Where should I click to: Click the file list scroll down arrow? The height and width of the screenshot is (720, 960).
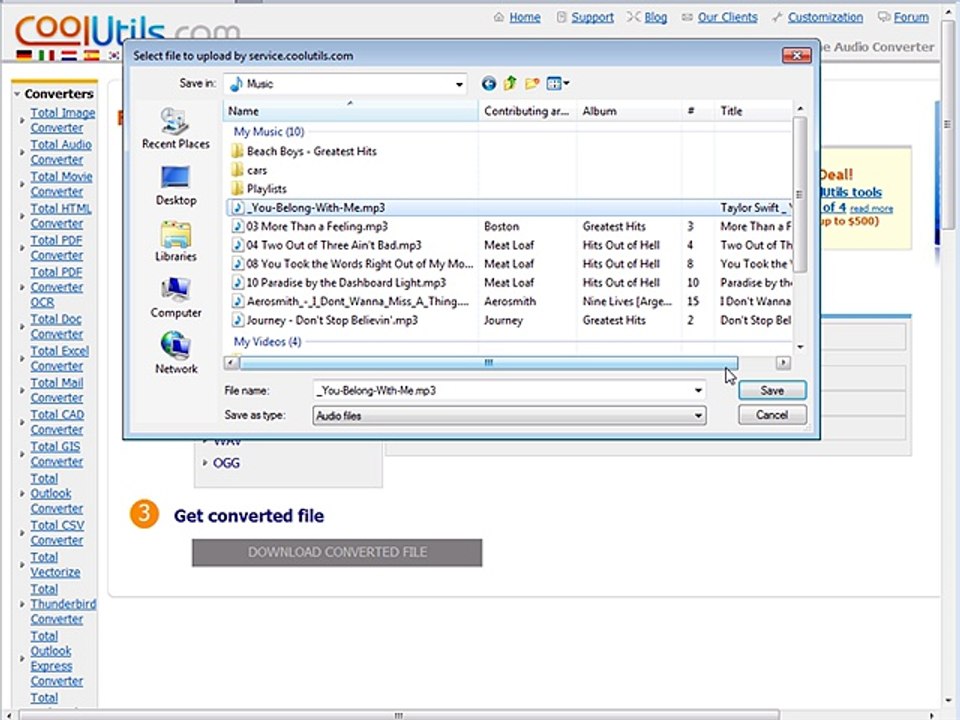tap(800, 347)
